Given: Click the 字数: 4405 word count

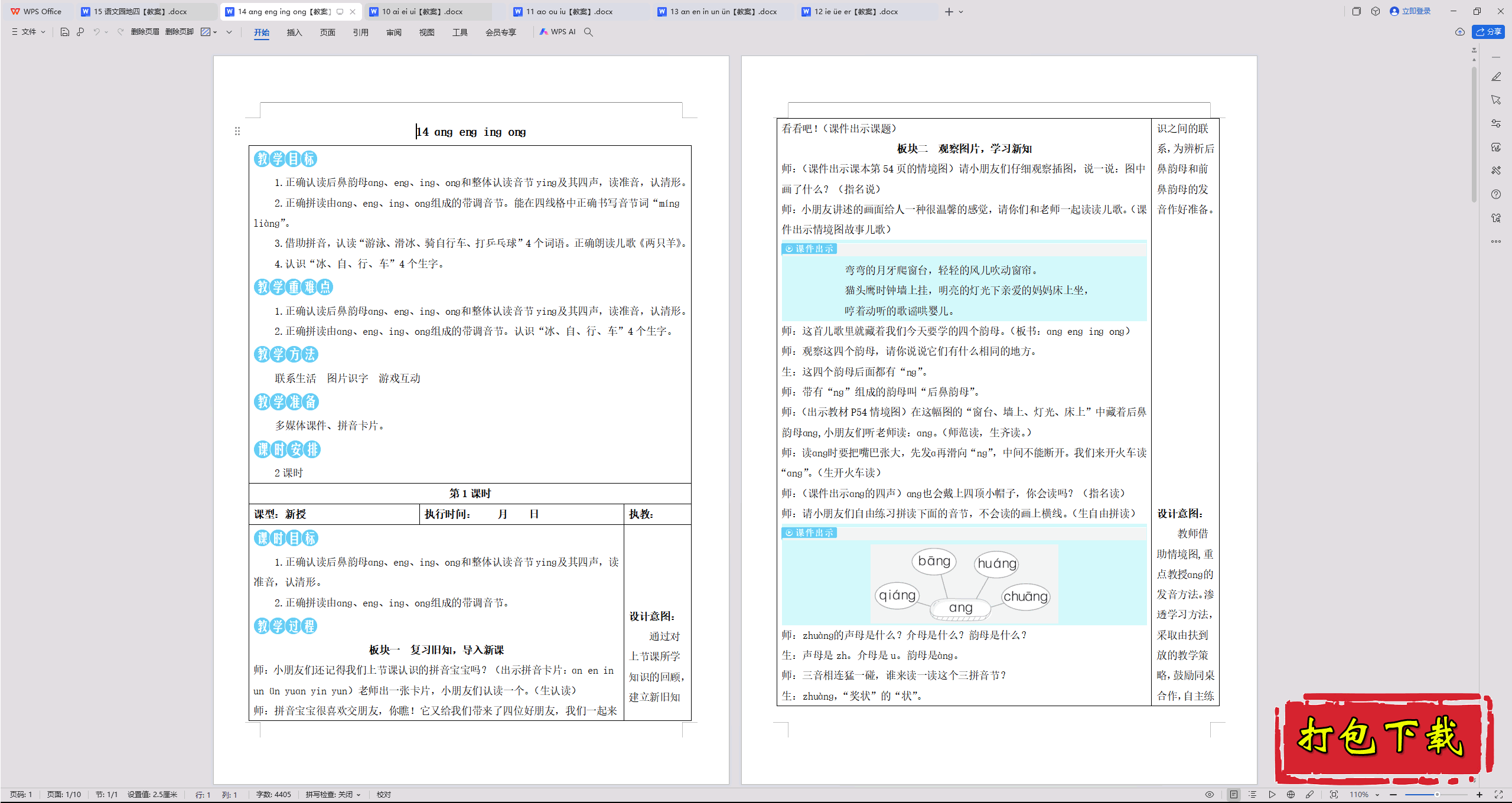Looking at the screenshot, I should point(273,795).
